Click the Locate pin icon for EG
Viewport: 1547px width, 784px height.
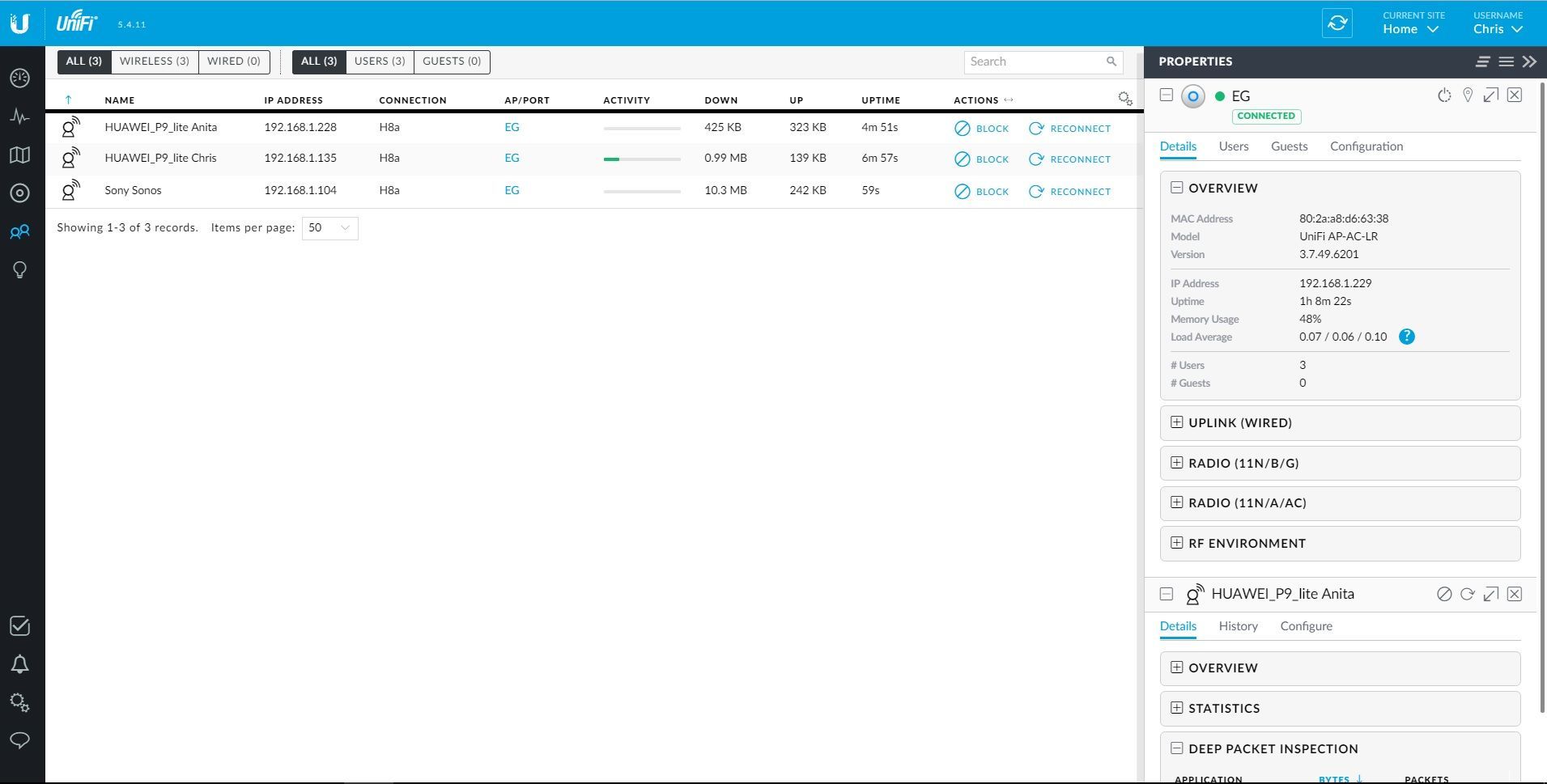click(1467, 95)
